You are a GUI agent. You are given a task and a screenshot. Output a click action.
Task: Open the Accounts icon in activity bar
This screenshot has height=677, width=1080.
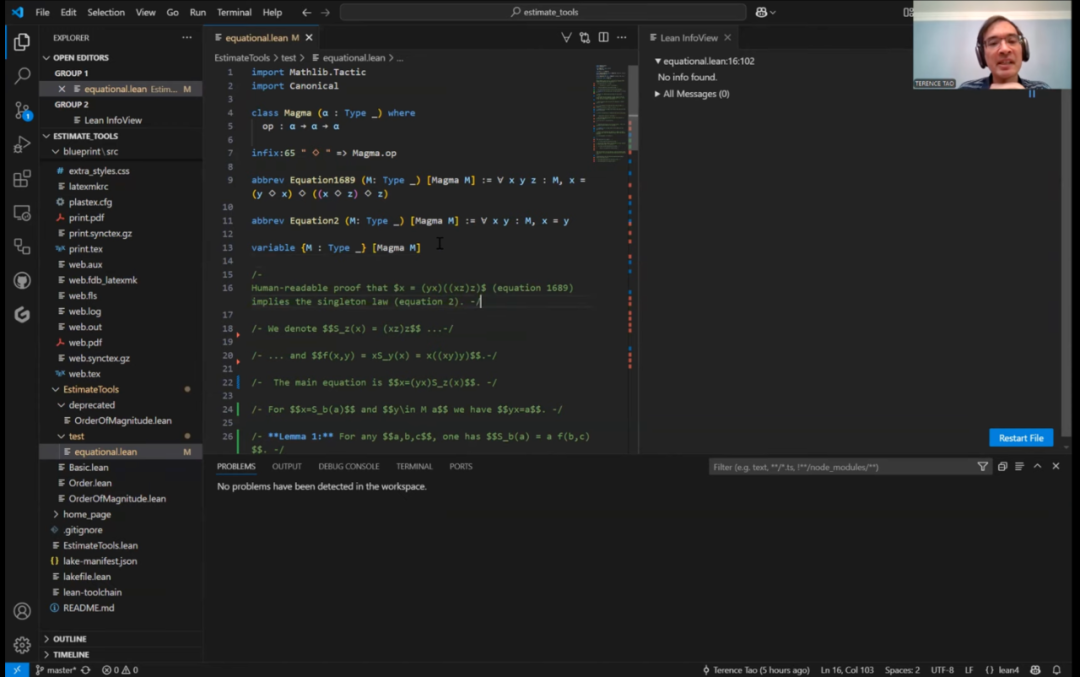(22, 611)
